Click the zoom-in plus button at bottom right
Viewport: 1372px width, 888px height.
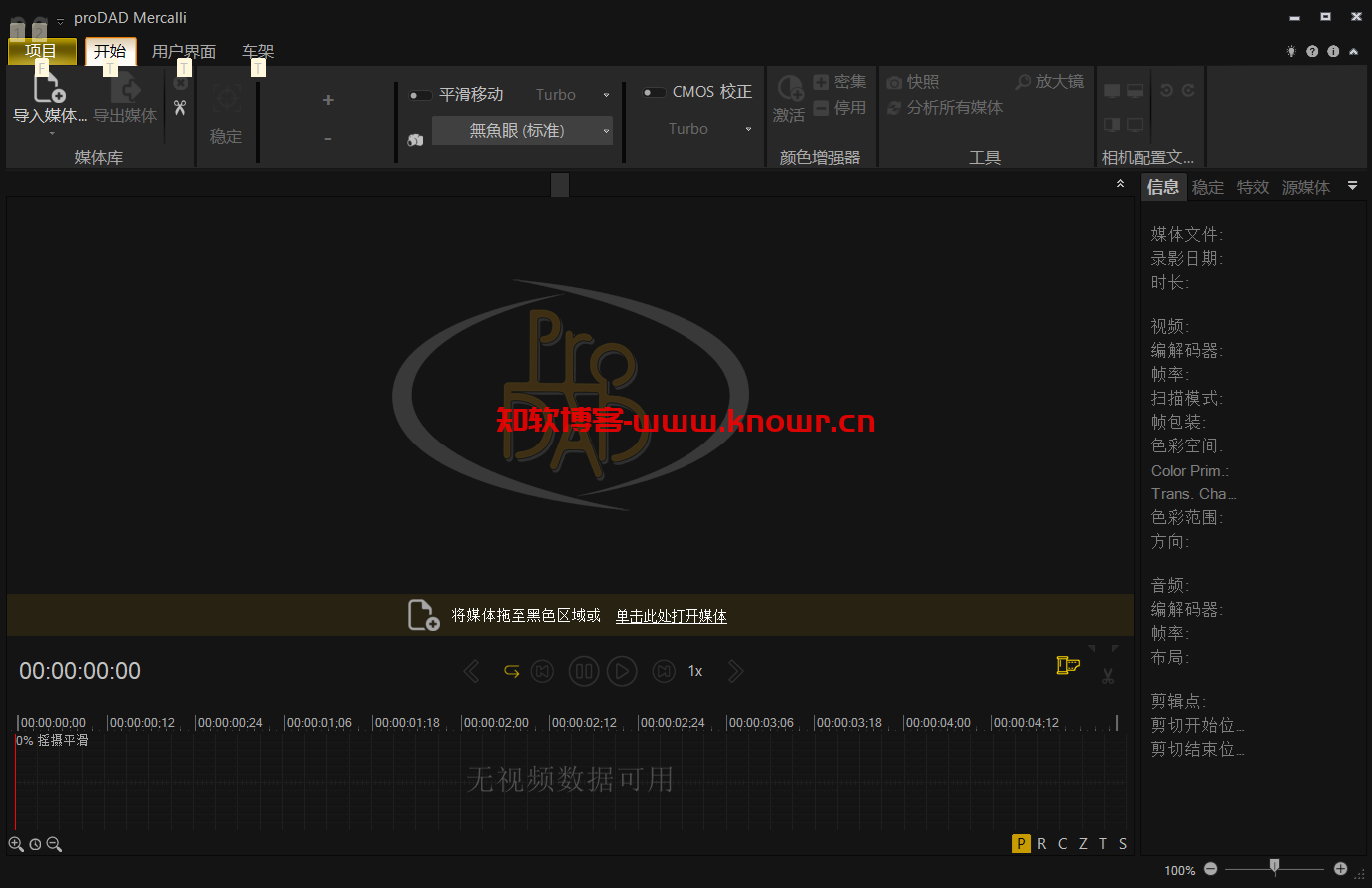tap(1340, 869)
